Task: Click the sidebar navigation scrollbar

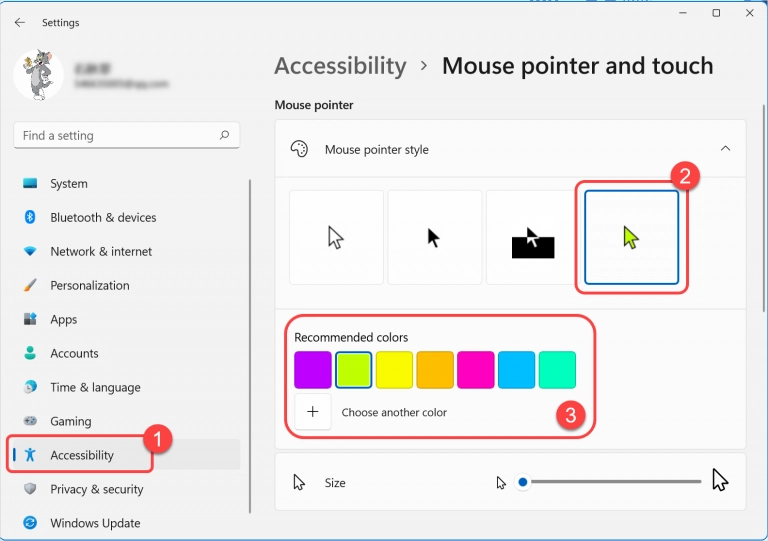Action: click(250, 346)
